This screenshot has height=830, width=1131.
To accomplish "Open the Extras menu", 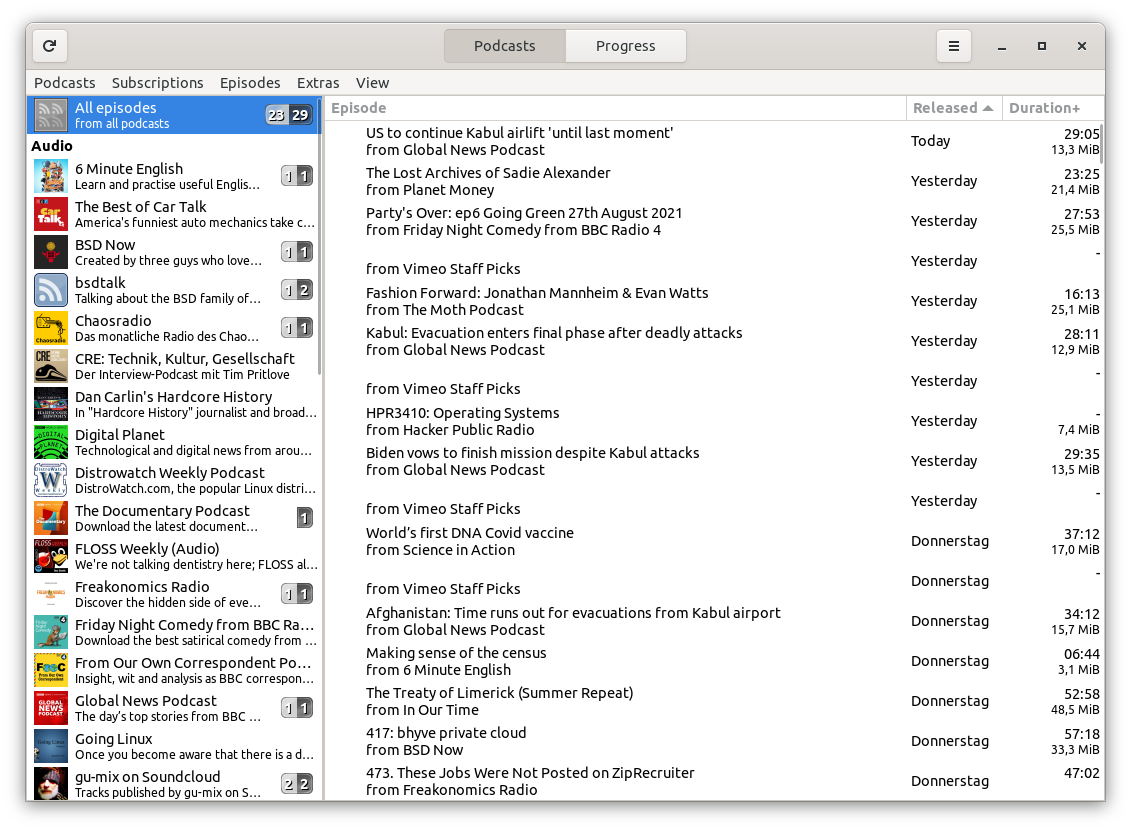I will tap(318, 83).
